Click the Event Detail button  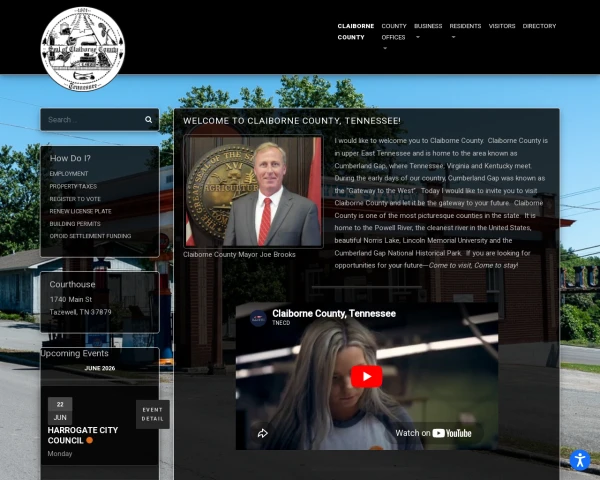tap(153, 415)
